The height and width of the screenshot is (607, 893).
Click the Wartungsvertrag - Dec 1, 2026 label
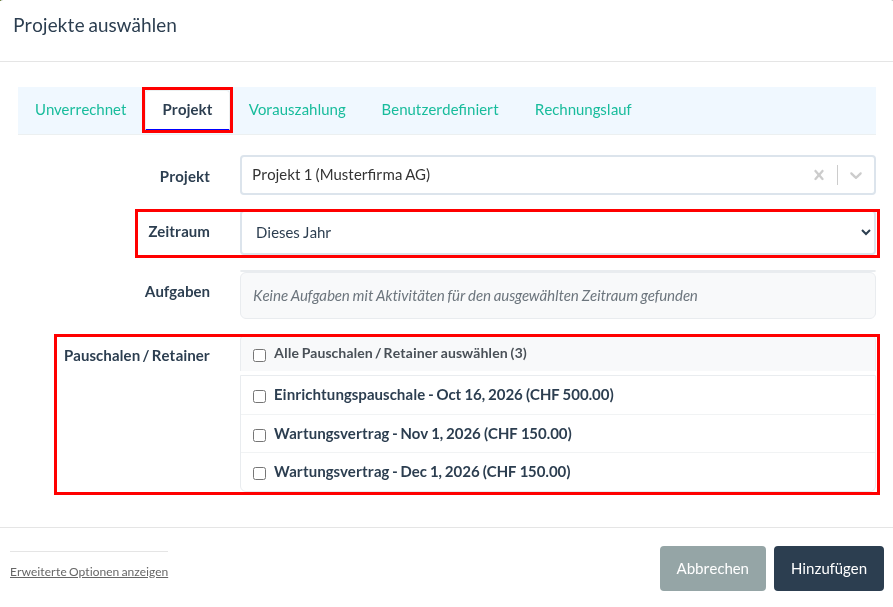pos(422,472)
